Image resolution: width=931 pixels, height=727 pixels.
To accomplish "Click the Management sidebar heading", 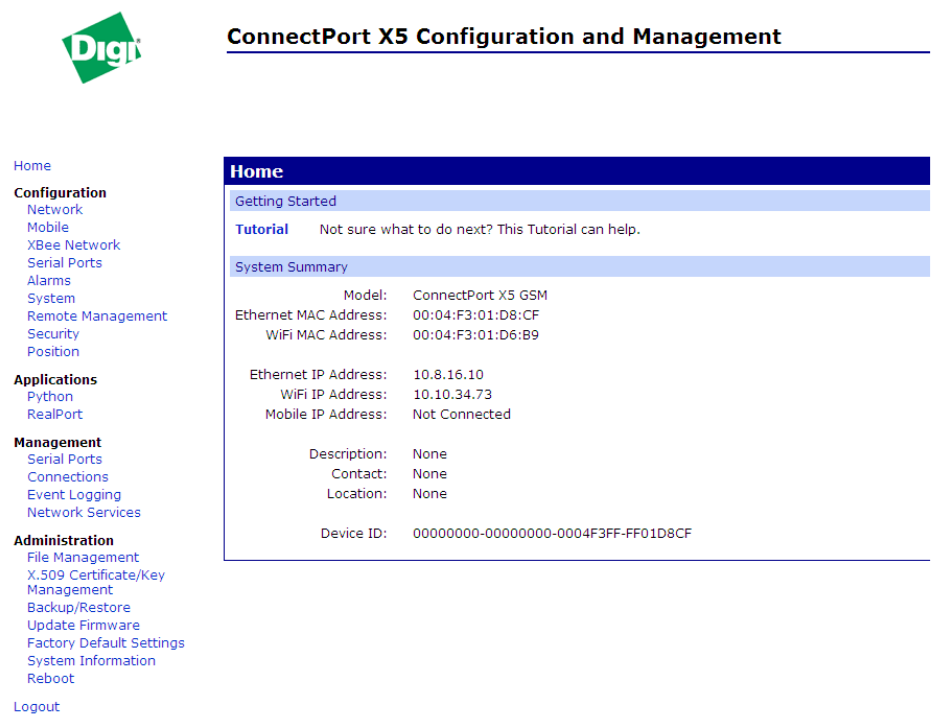I will [58, 443].
